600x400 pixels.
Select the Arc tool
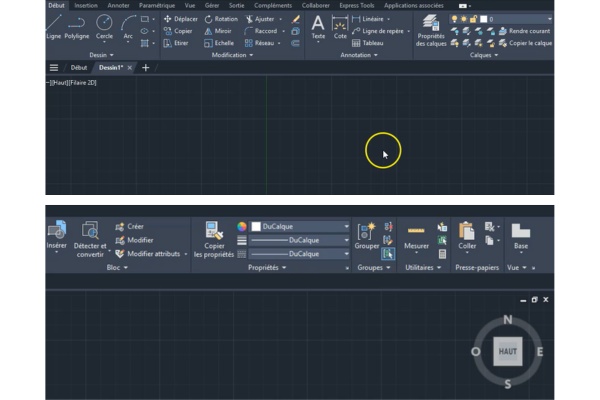tap(128, 26)
